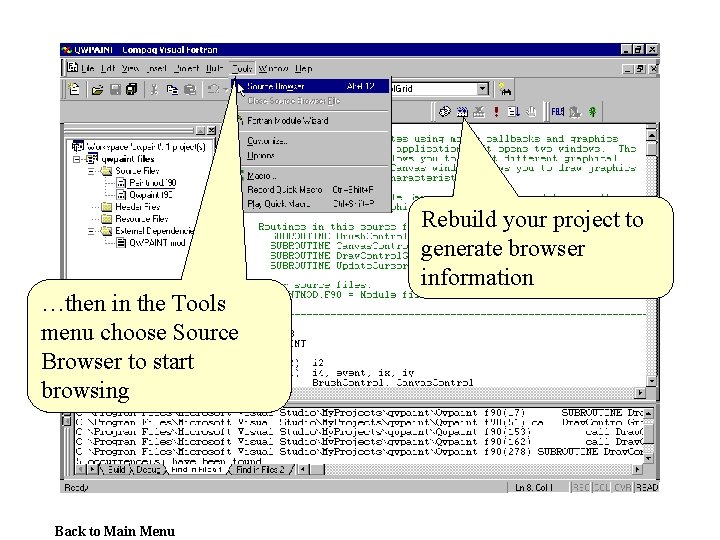
Task: Click the Copy toolbar icon
Action: [x=172, y=90]
